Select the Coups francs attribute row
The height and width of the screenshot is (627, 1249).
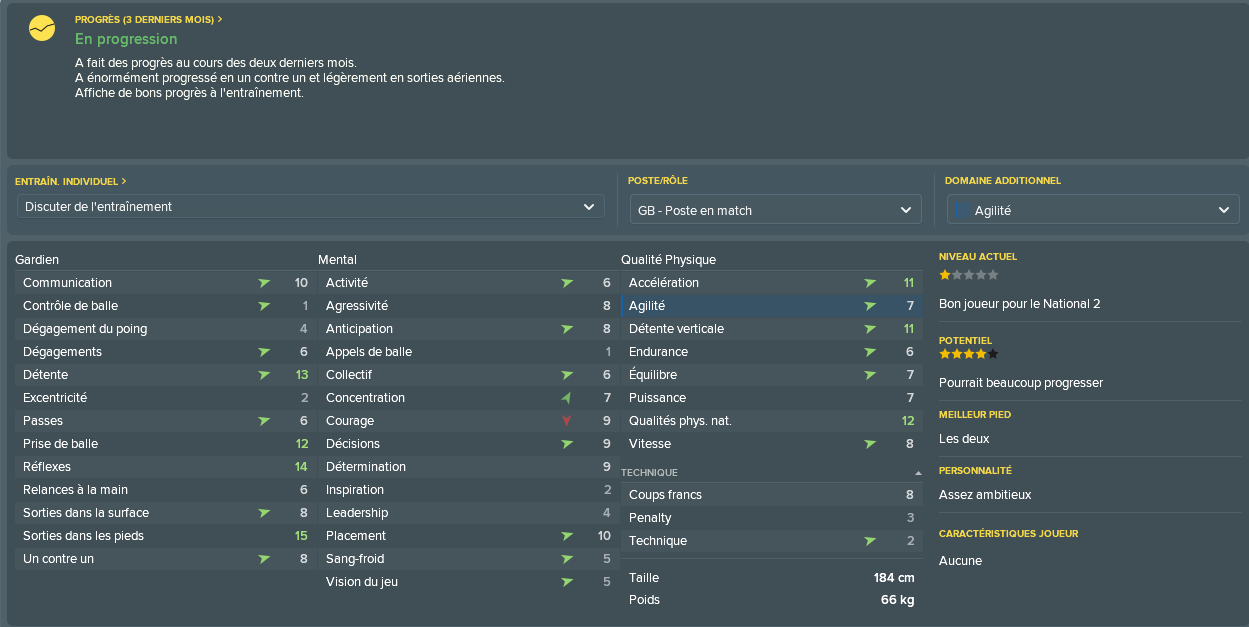click(771, 495)
